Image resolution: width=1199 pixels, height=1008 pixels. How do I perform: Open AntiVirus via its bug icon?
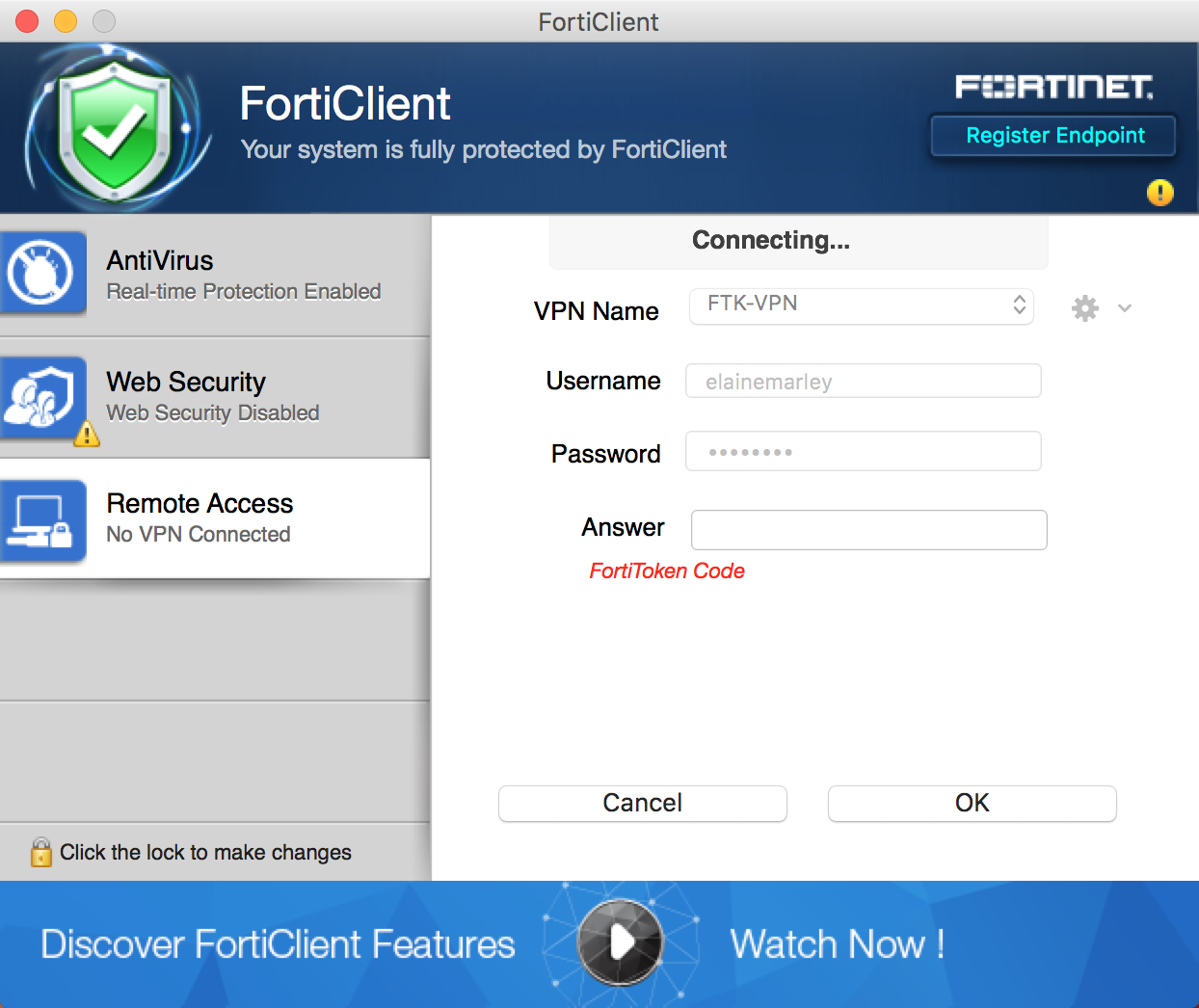click(x=43, y=273)
